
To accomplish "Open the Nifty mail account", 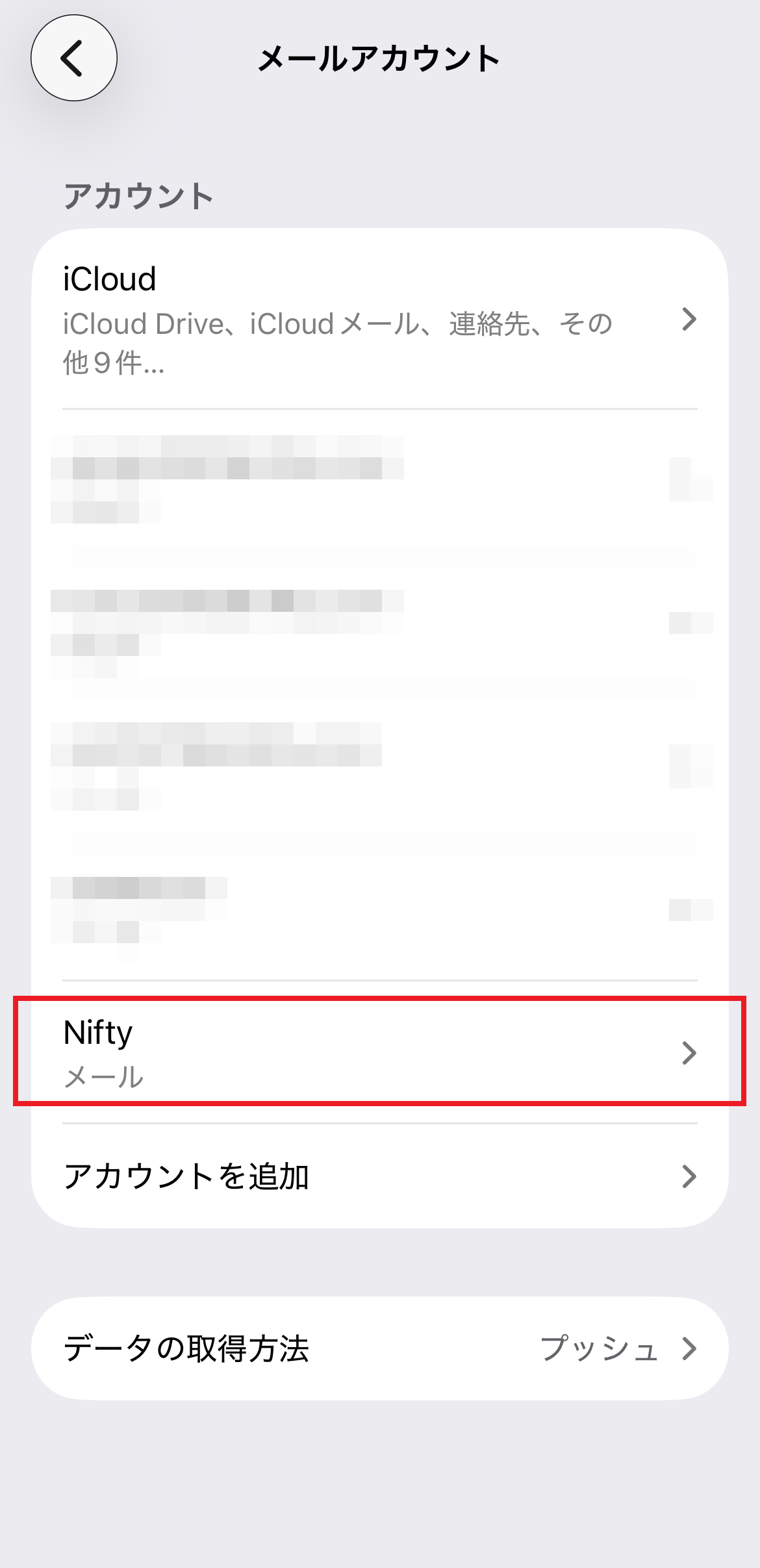I will point(380,1052).
